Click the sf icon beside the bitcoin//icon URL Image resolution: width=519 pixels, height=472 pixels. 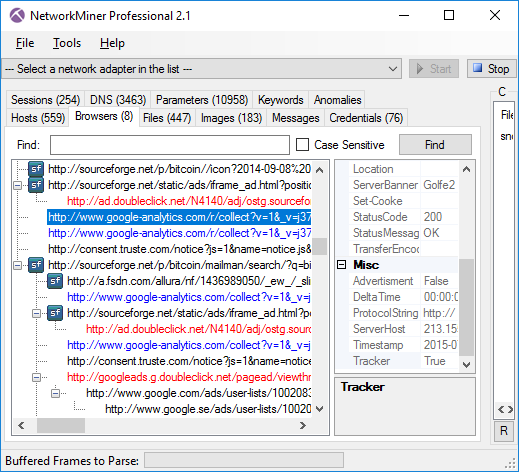click(x=36, y=169)
